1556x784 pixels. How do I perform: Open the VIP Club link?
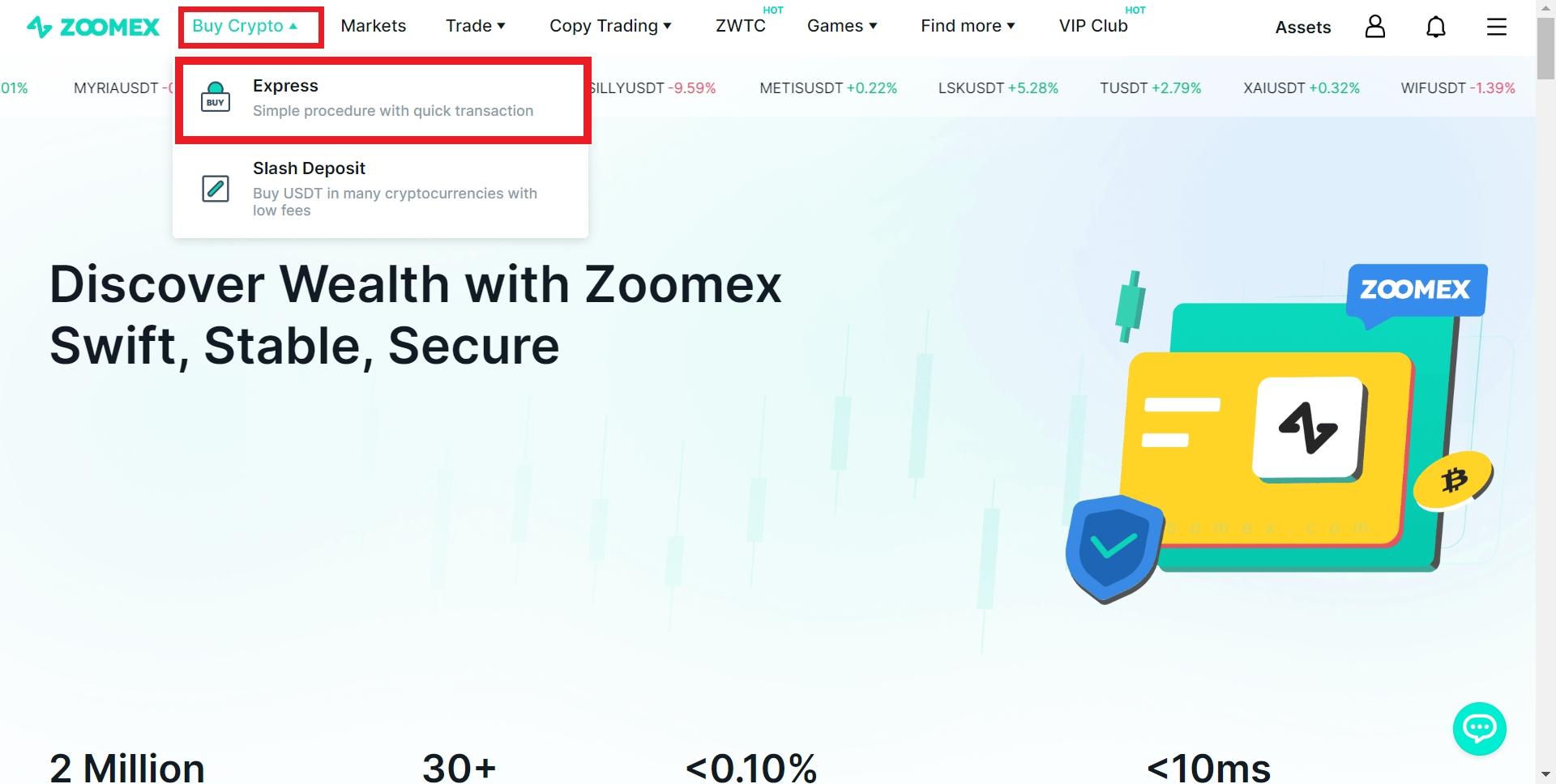pyautogui.click(x=1093, y=26)
